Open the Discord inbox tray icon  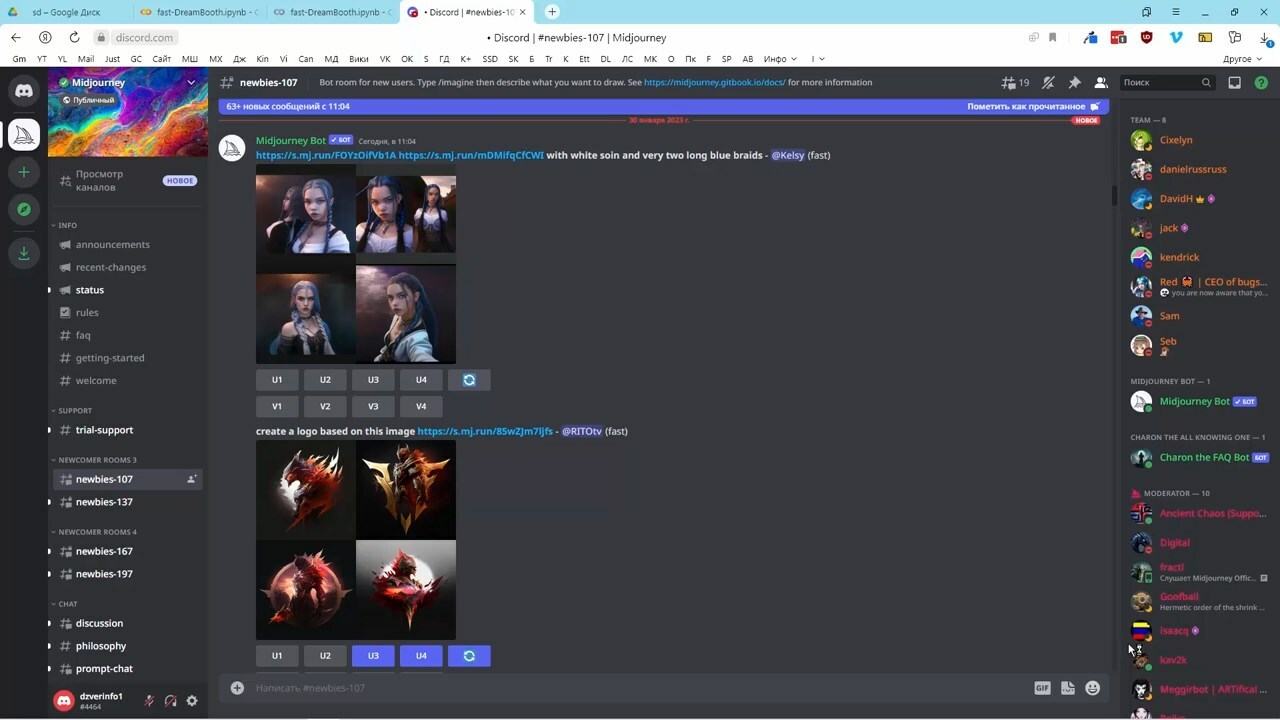point(1234,83)
